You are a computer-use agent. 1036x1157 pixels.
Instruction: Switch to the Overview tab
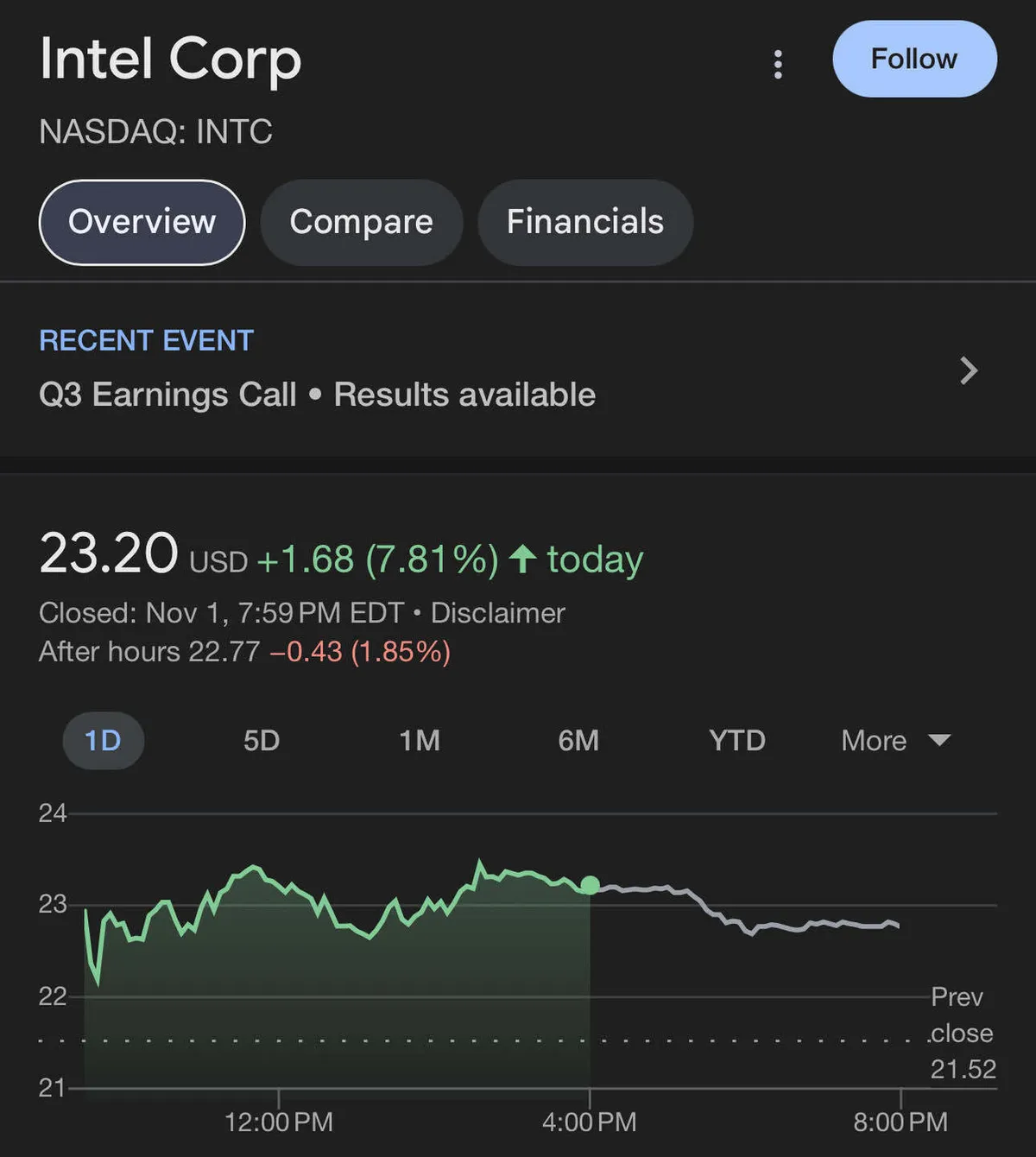(142, 222)
